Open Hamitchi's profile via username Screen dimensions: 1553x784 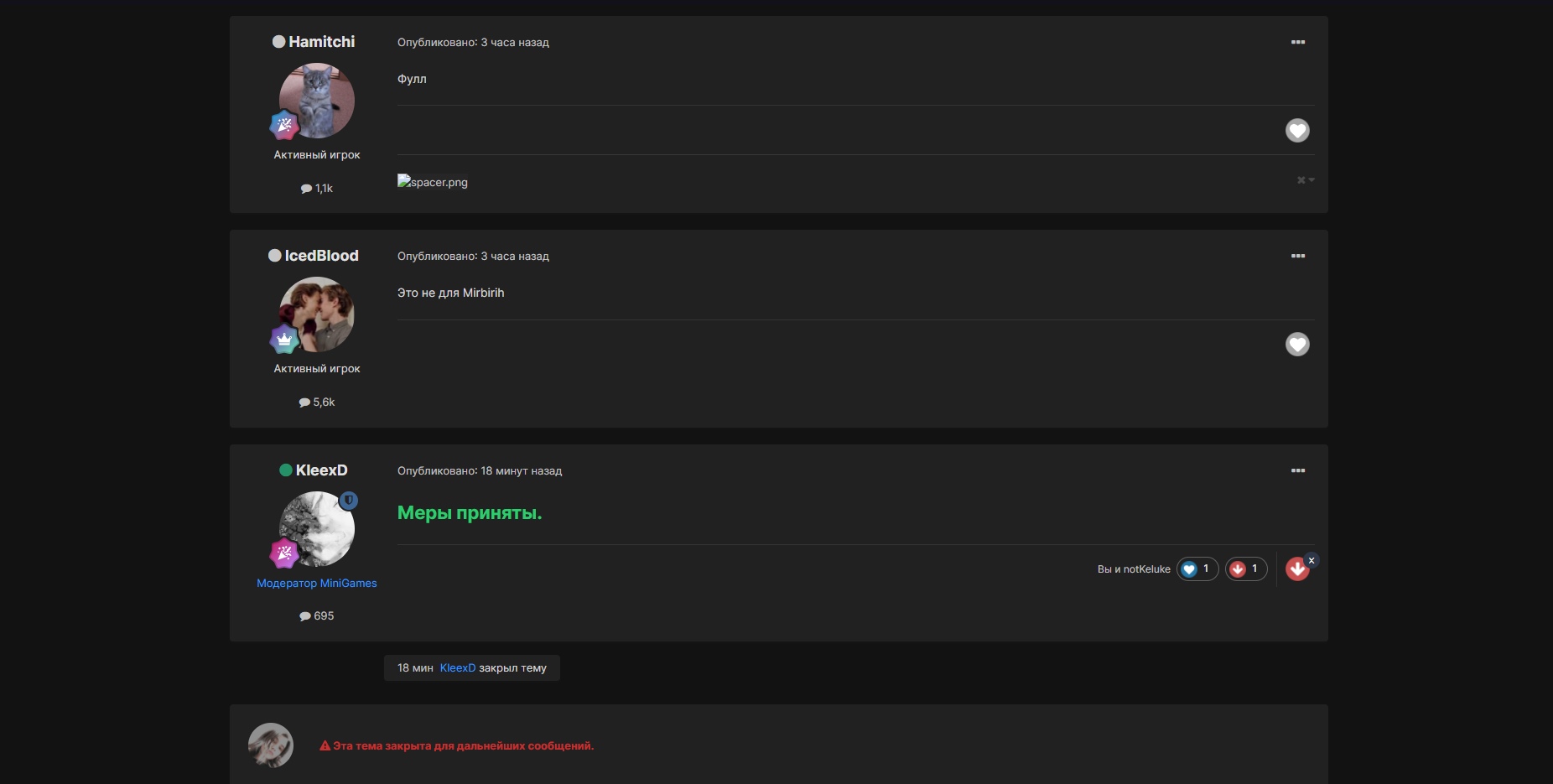[x=321, y=42]
